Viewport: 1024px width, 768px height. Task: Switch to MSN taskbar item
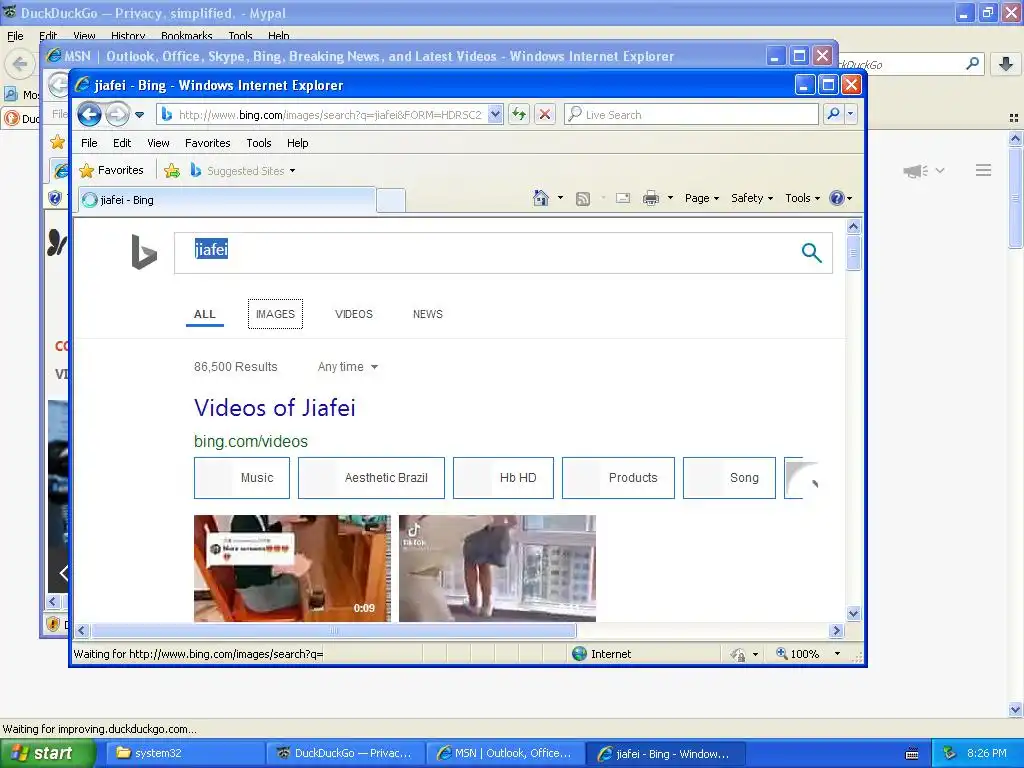[x=505, y=753]
